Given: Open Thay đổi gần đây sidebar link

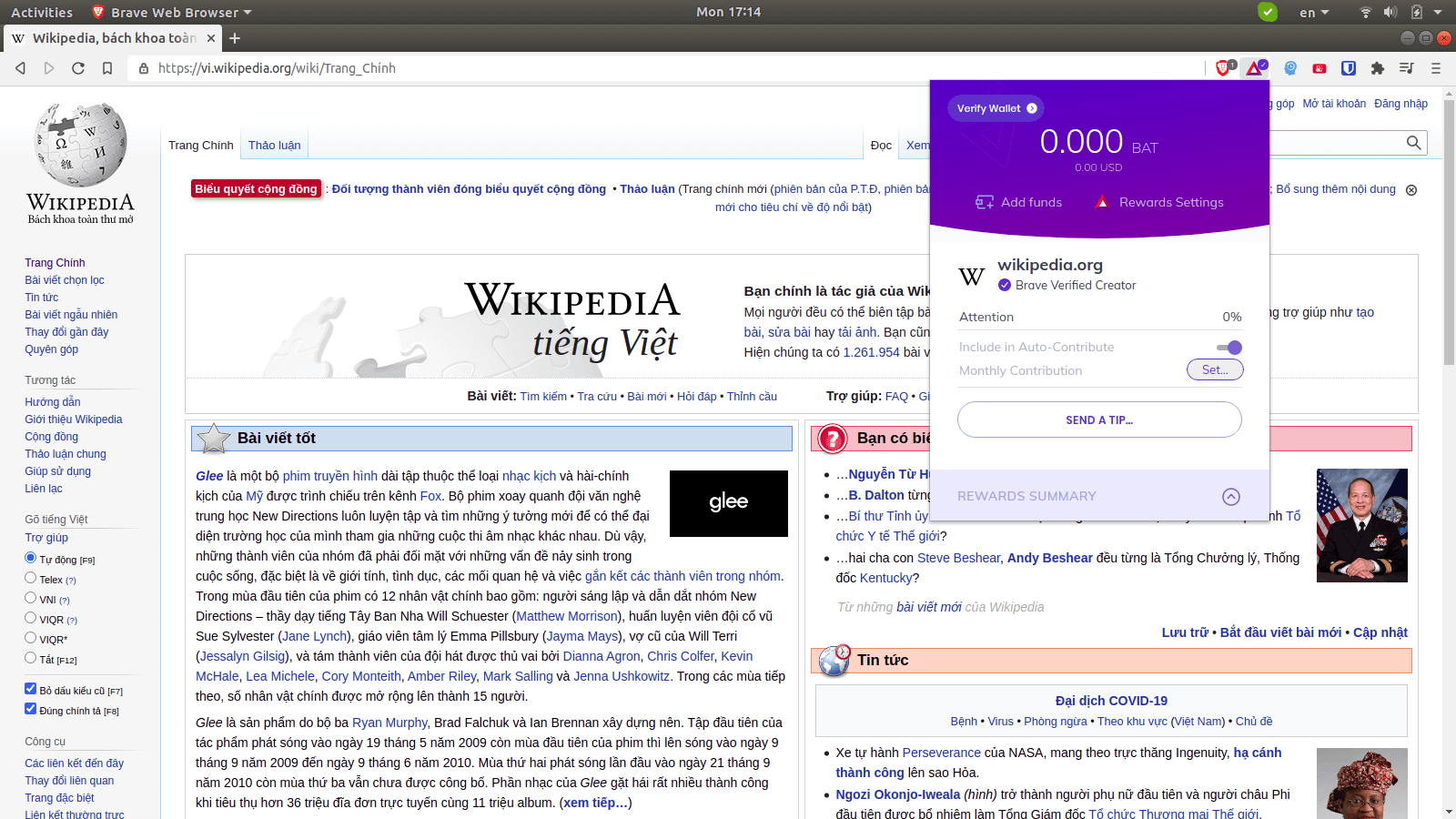Looking at the screenshot, I should point(66,332).
